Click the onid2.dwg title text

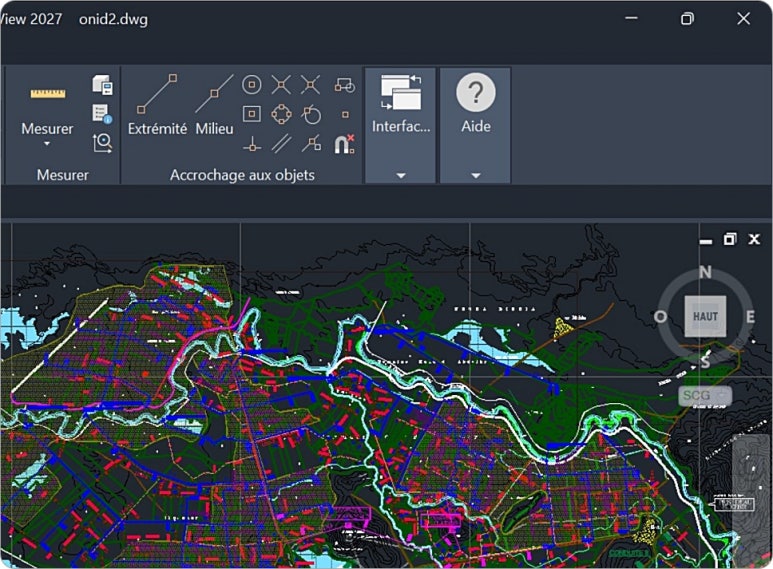click(113, 19)
